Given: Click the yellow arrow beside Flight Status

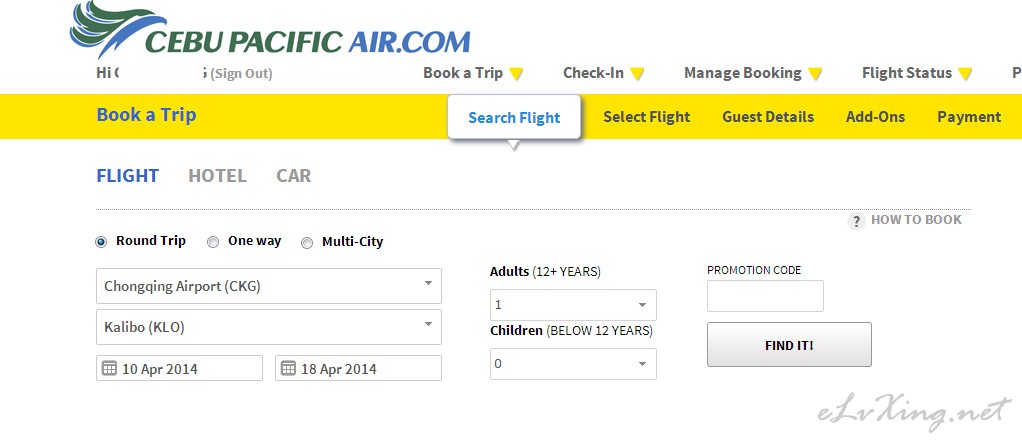Looking at the screenshot, I should [965, 74].
